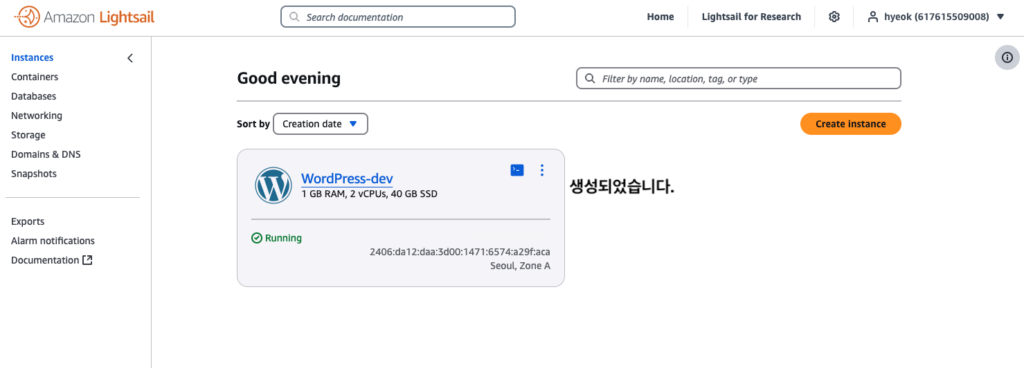Open the Sort by Creation date dropdown
1024x368 pixels.
click(x=320, y=124)
